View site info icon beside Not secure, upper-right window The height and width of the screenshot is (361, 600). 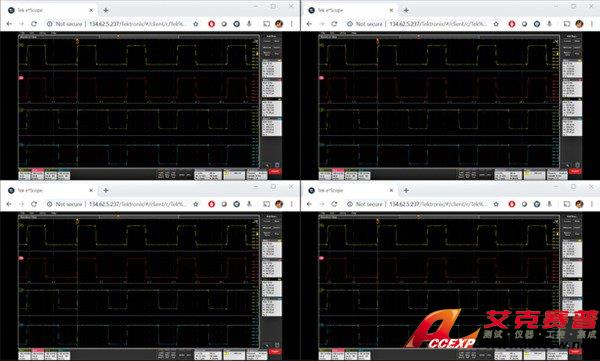pyautogui.click(x=350, y=24)
